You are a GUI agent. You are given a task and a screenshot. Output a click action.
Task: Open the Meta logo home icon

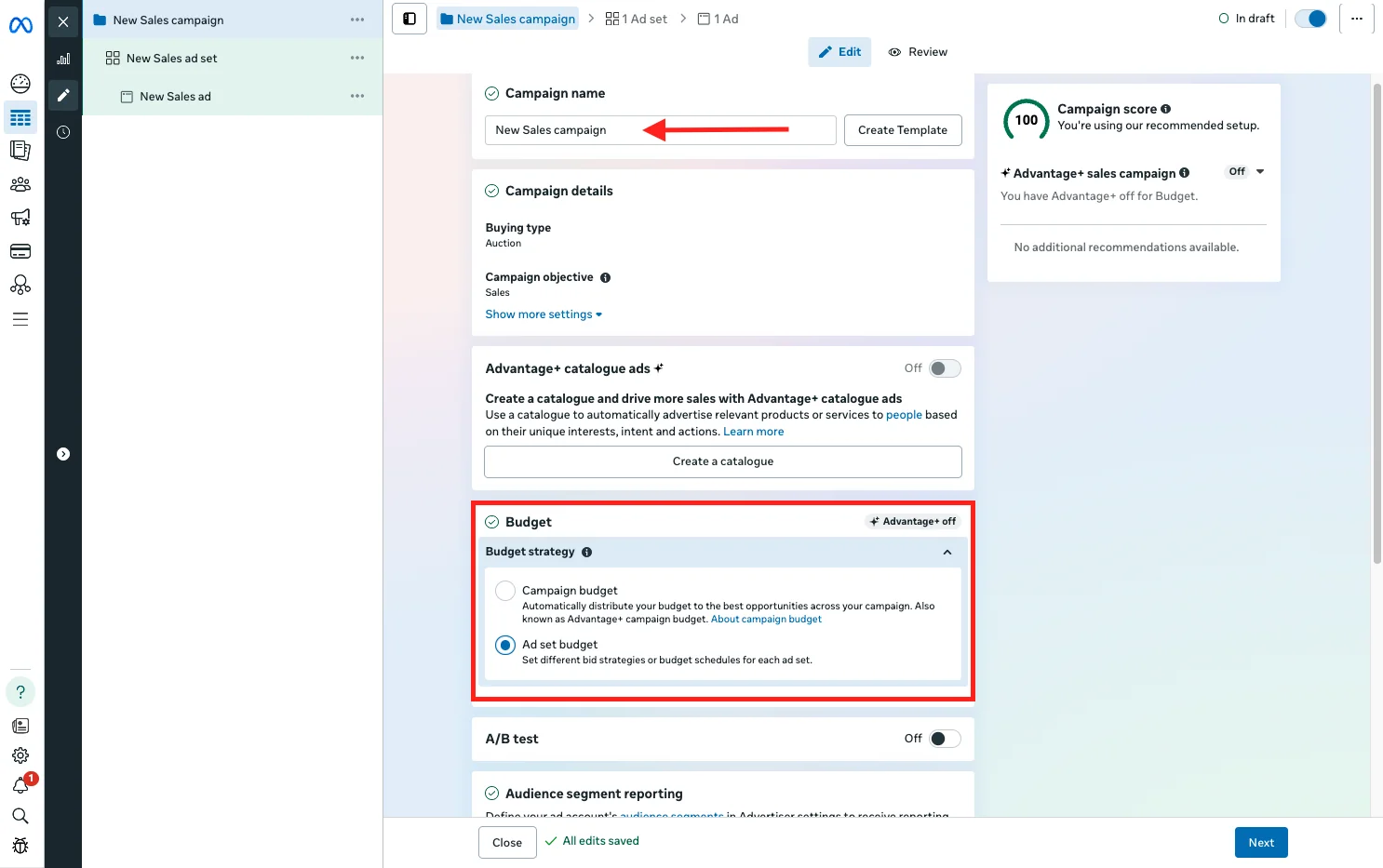coord(20,25)
